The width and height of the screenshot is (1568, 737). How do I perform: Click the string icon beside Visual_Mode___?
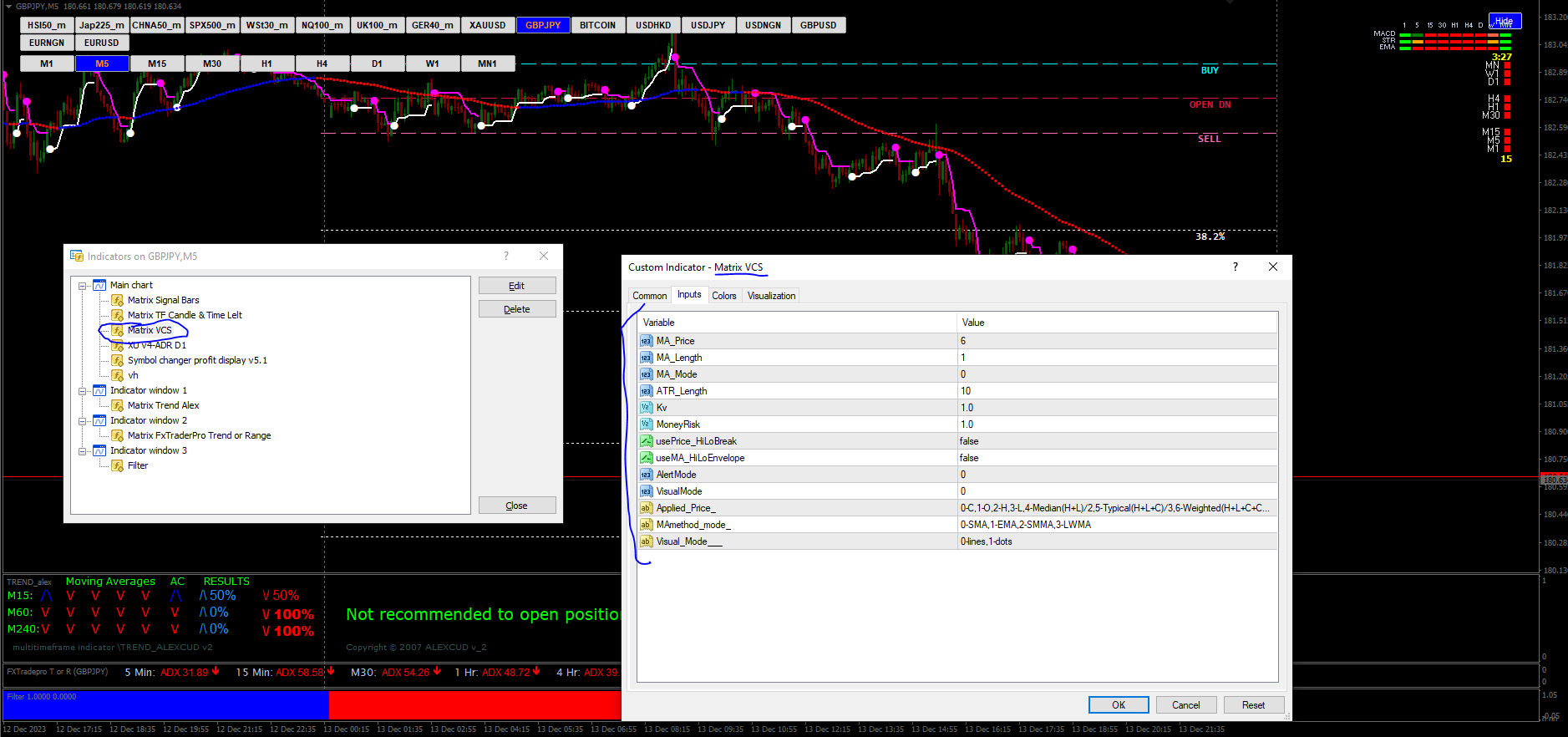tap(646, 541)
